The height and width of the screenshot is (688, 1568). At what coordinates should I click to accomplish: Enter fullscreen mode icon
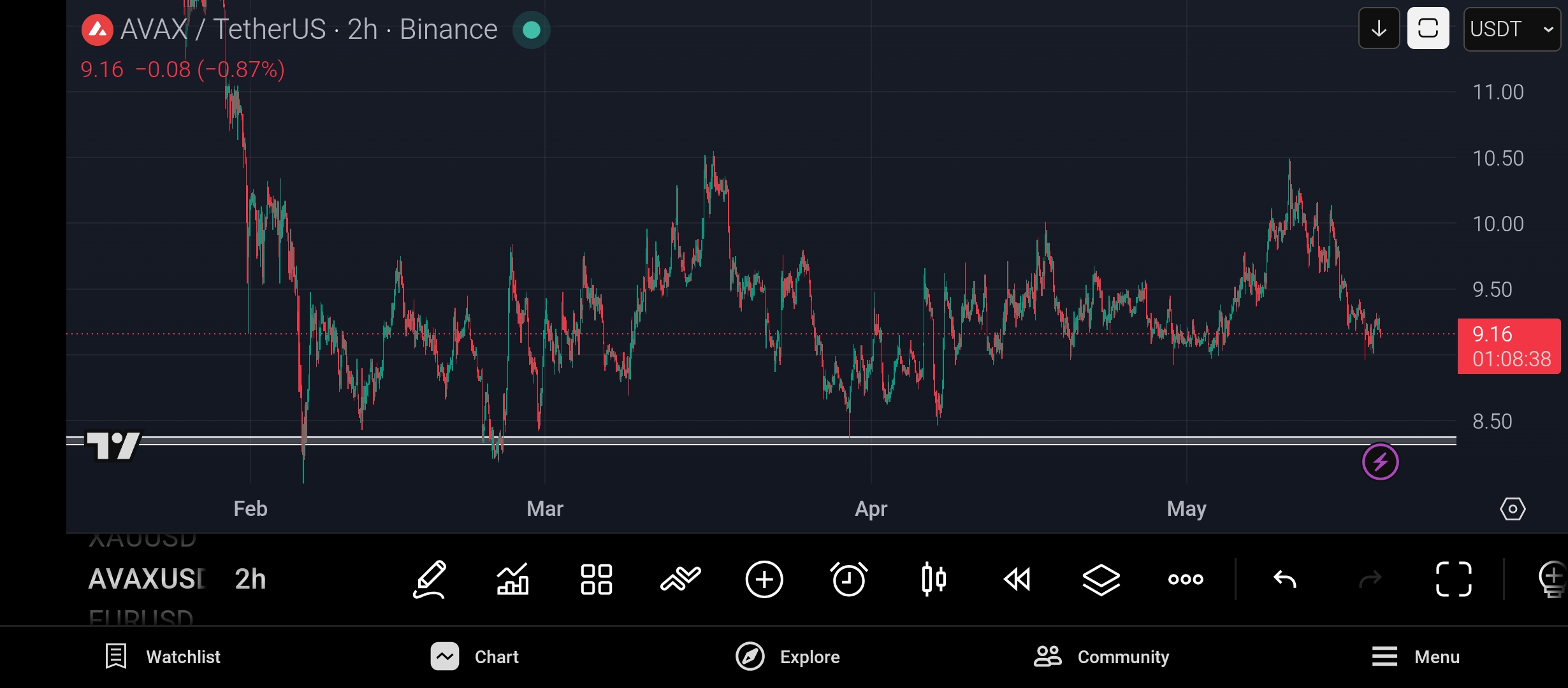coord(1454,579)
